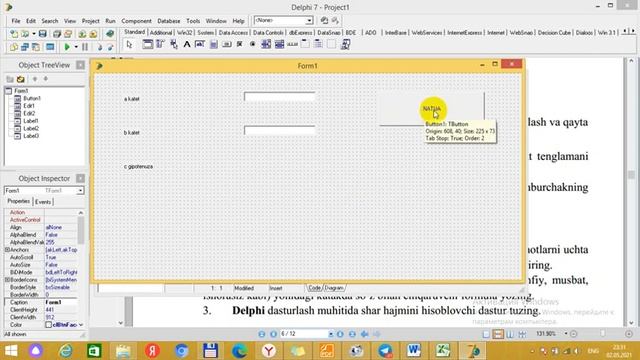Image resolution: width=640 pixels, height=360 pixels.
Task: Open the desktop layout <None> dropdown
Action: click(309, 20)
